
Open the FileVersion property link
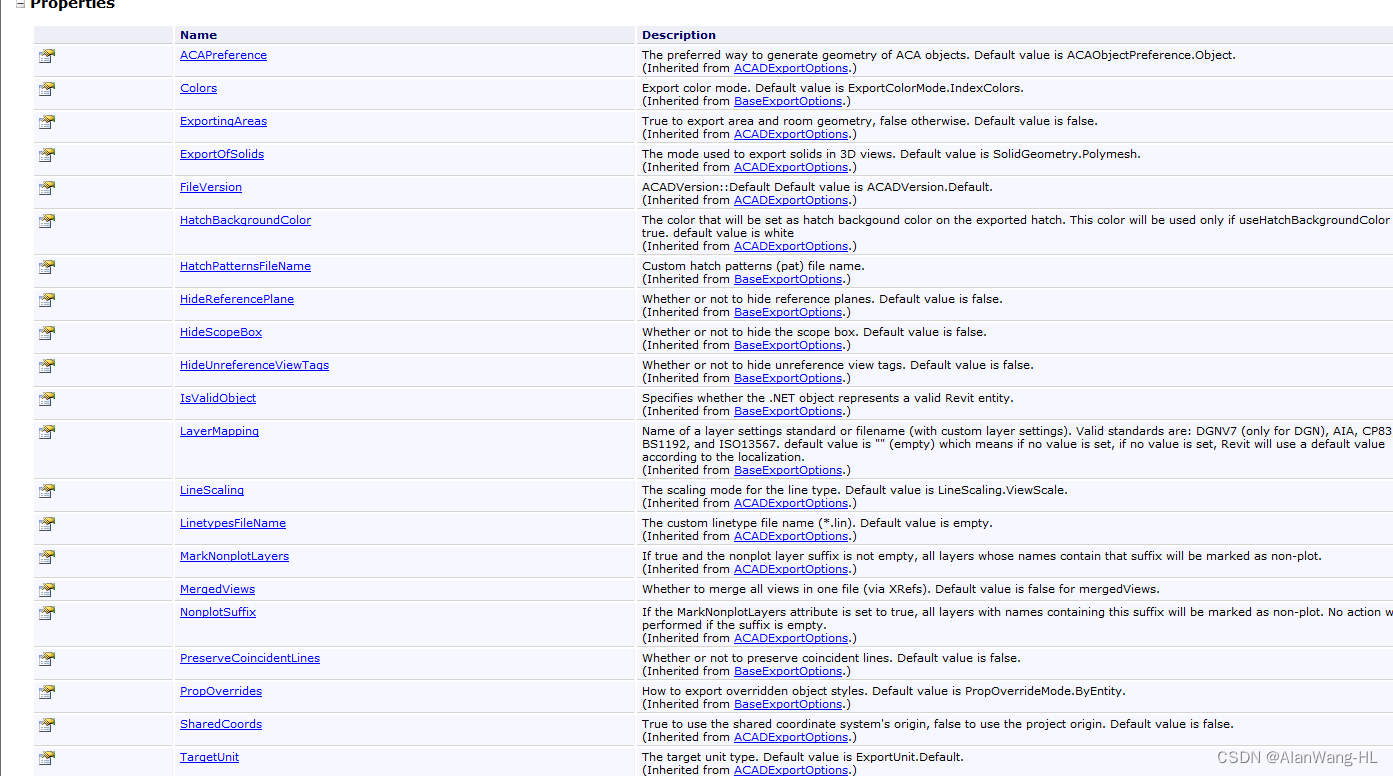[x=211, y=187]
